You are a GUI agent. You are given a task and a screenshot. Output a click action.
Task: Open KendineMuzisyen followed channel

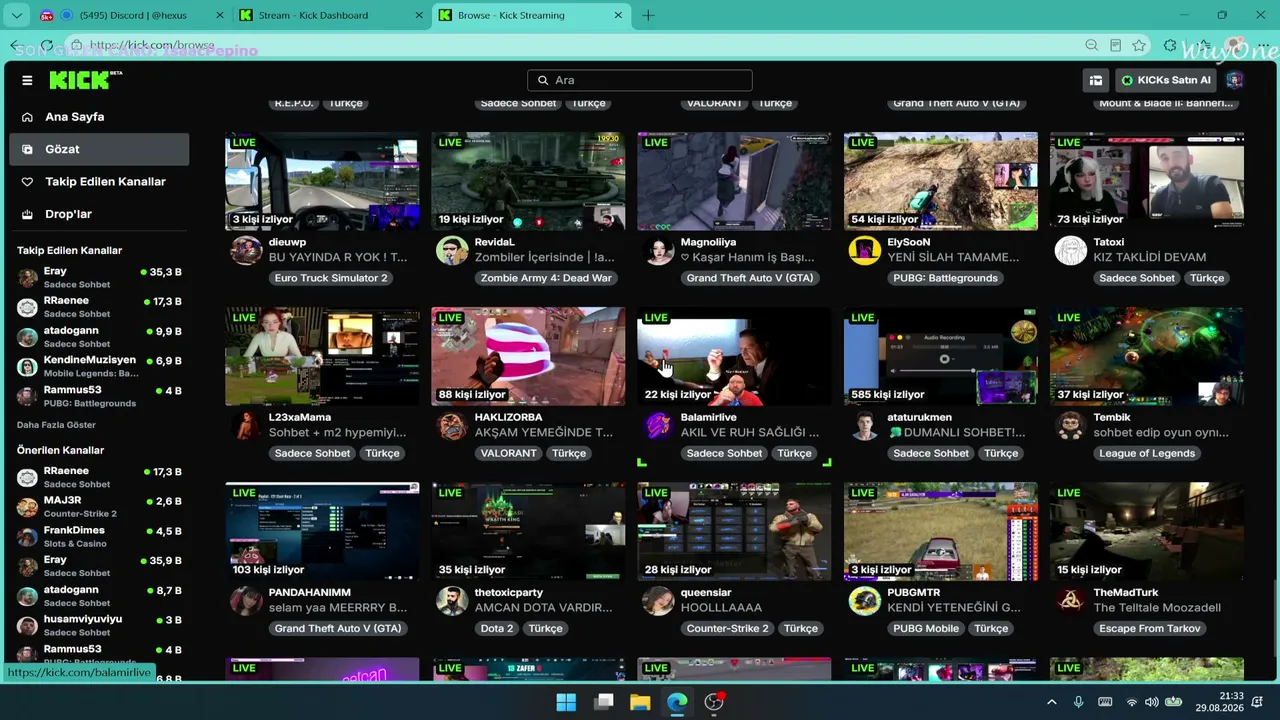click(x=99, y=366)
